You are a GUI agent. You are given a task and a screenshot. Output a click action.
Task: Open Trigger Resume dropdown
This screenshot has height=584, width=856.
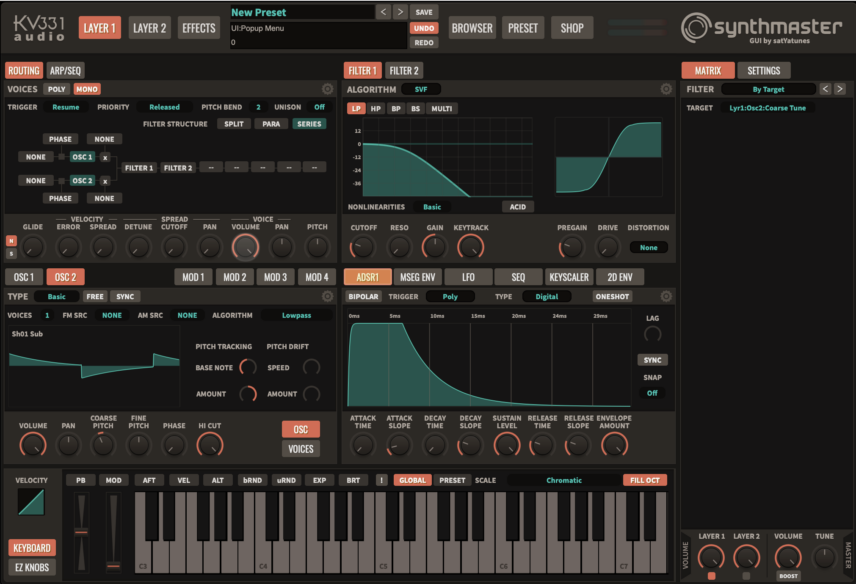(66, 107)
